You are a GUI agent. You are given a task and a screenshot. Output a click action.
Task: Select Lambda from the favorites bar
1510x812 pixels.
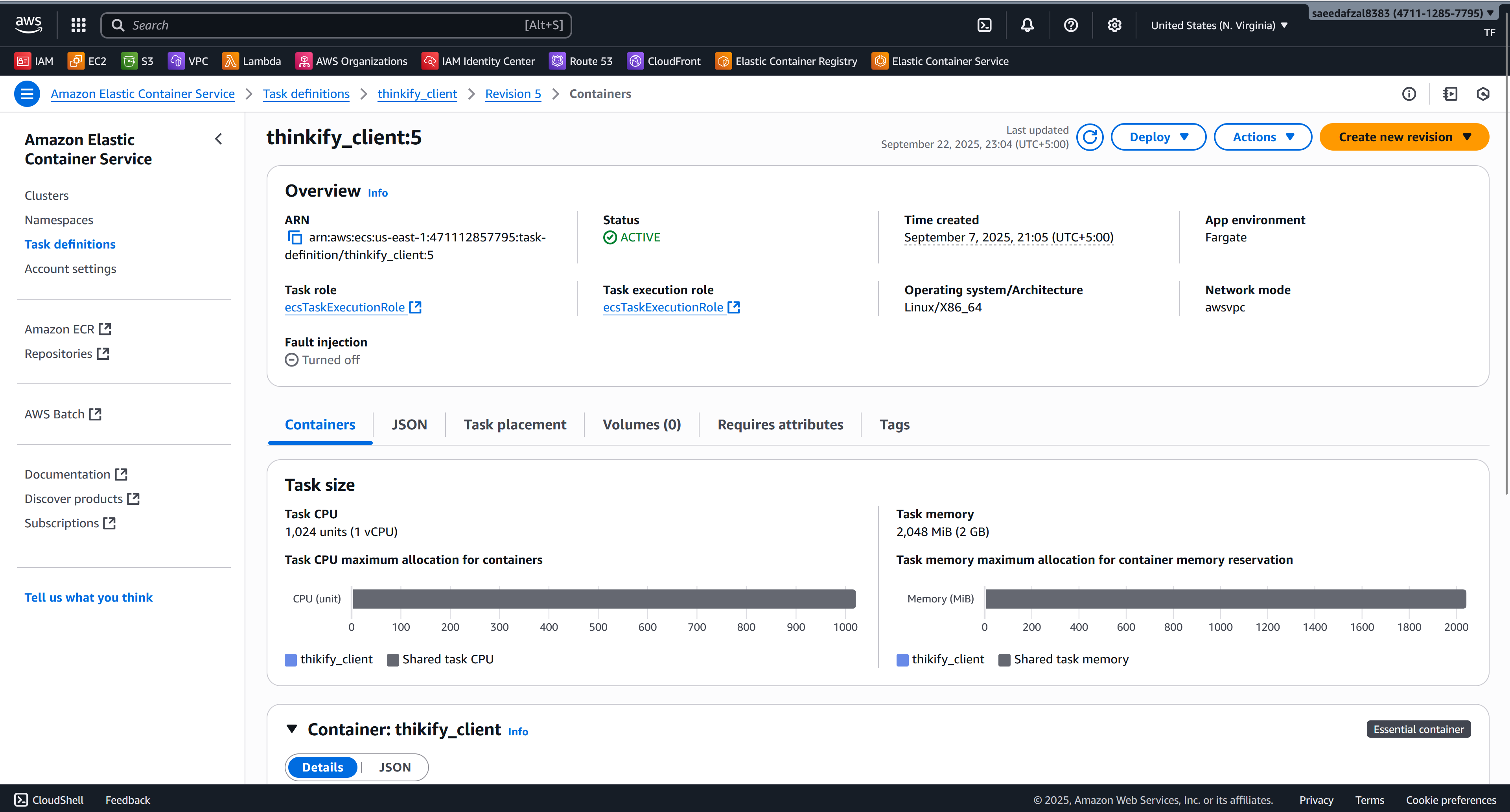(252, 61)
